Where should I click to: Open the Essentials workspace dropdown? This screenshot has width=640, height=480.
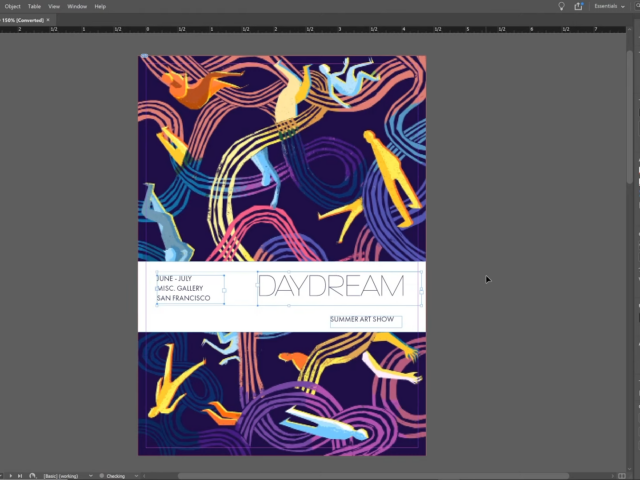pyautogui.click(x=606, y=6)
